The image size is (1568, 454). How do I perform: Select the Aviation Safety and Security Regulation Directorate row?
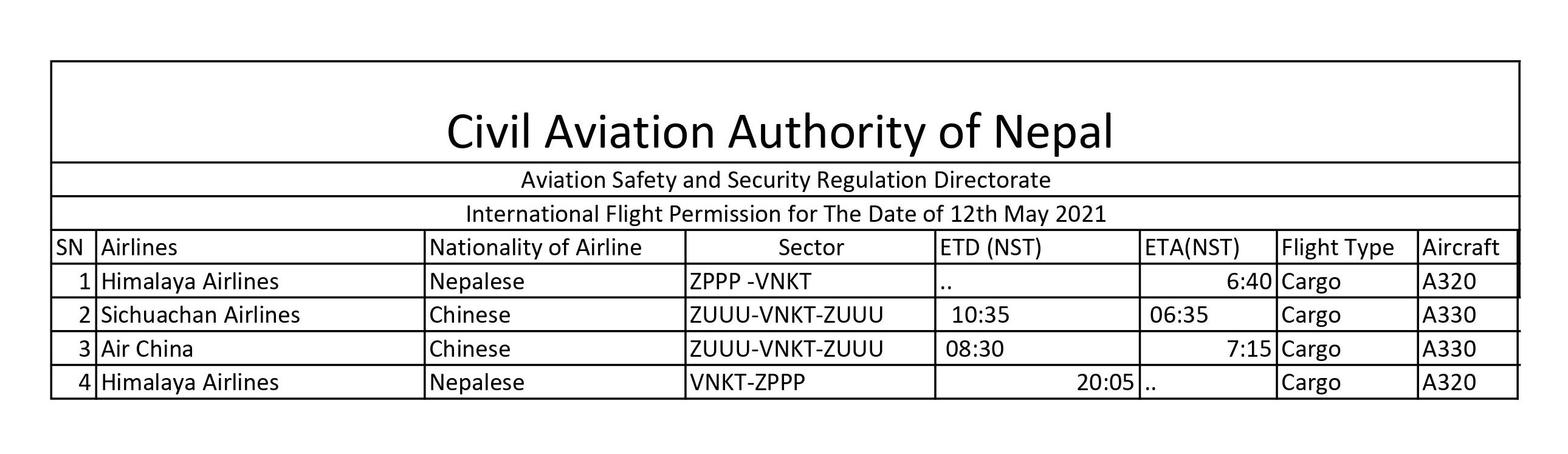coord(785,180)
